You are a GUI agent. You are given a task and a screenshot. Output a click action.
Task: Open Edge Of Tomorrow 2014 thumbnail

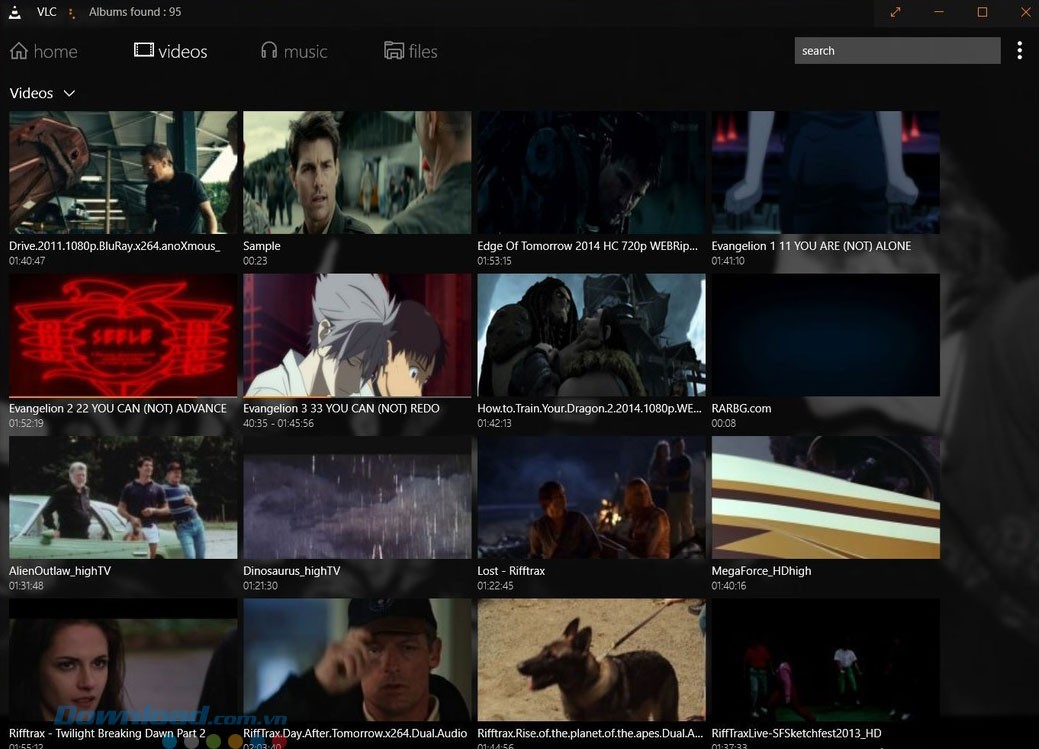click(591, 172)
